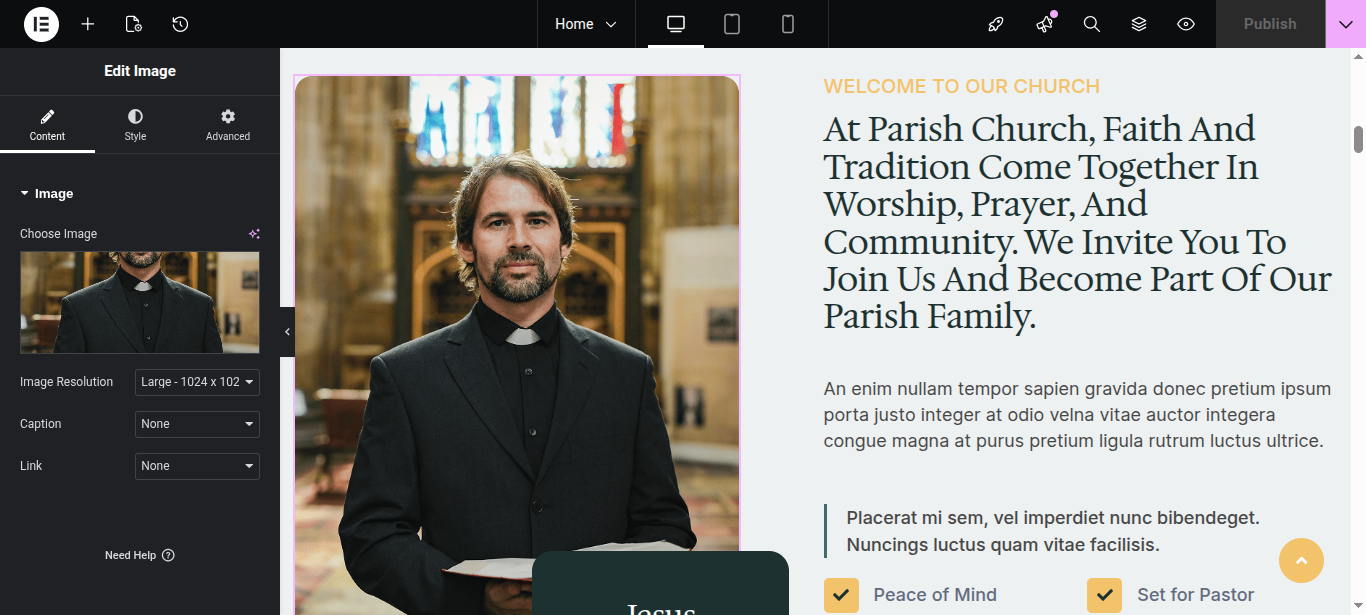Expand the Link dropdown
Viewport: 1366px width, 615px height.
pyautogui.click(x=197, y=466)
